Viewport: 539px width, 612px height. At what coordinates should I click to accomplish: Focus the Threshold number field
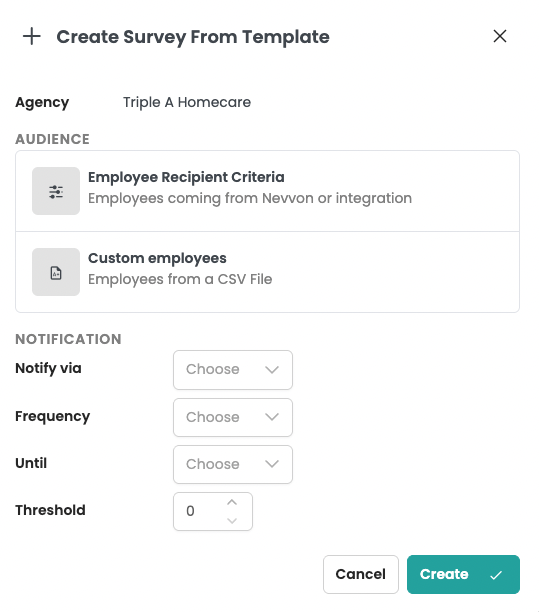(213, 511)
